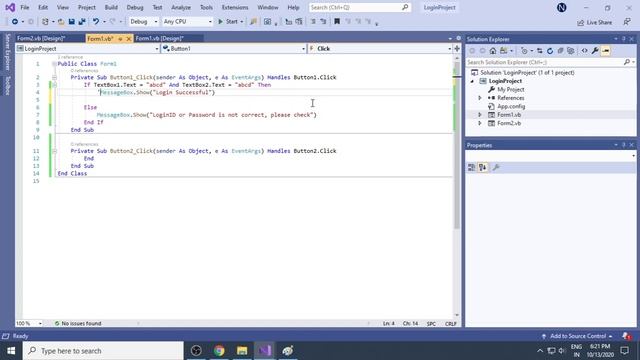Open the File menu
Viewport: 640px width, 360px height.
point(24,7)
